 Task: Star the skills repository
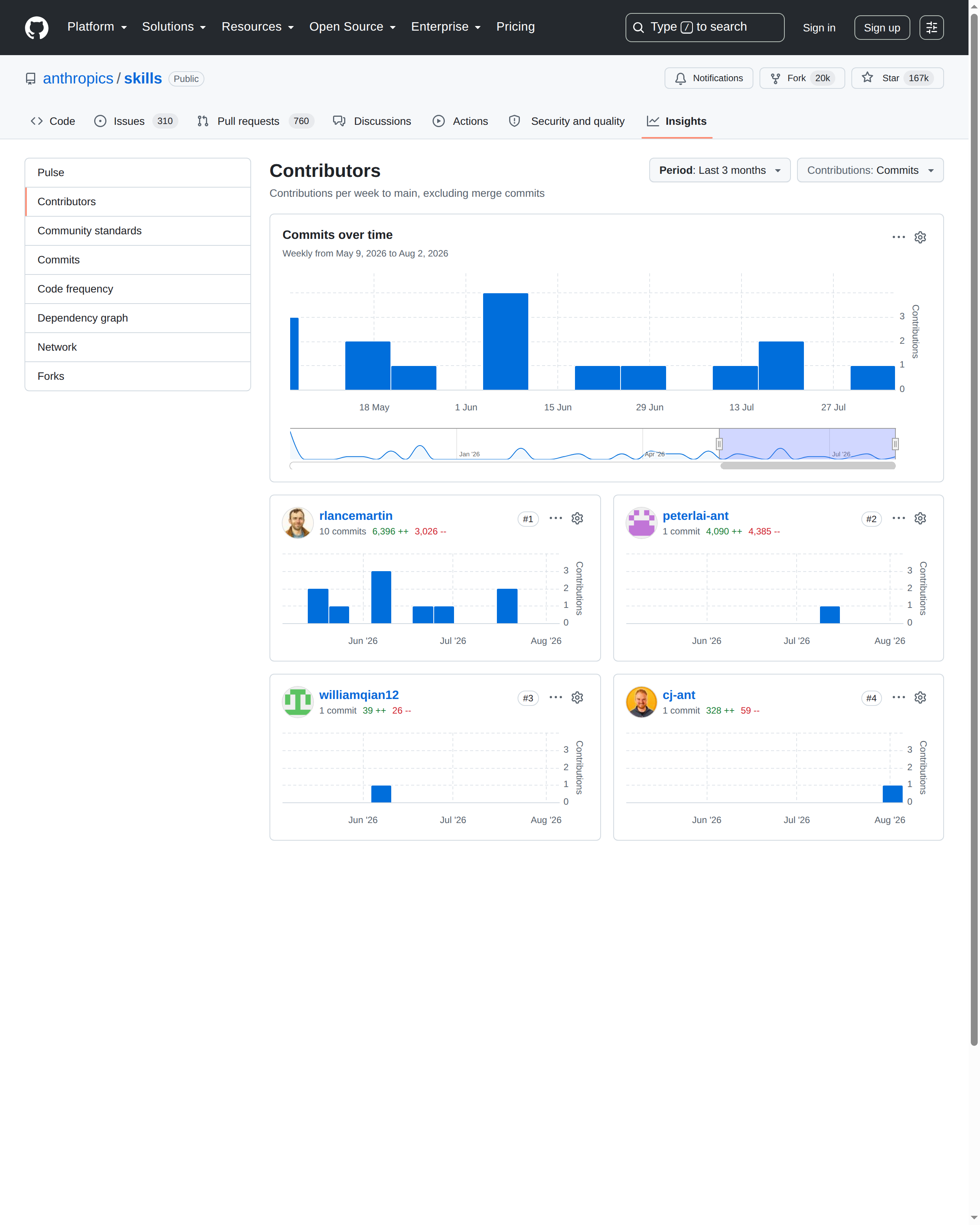click(897, 78)
